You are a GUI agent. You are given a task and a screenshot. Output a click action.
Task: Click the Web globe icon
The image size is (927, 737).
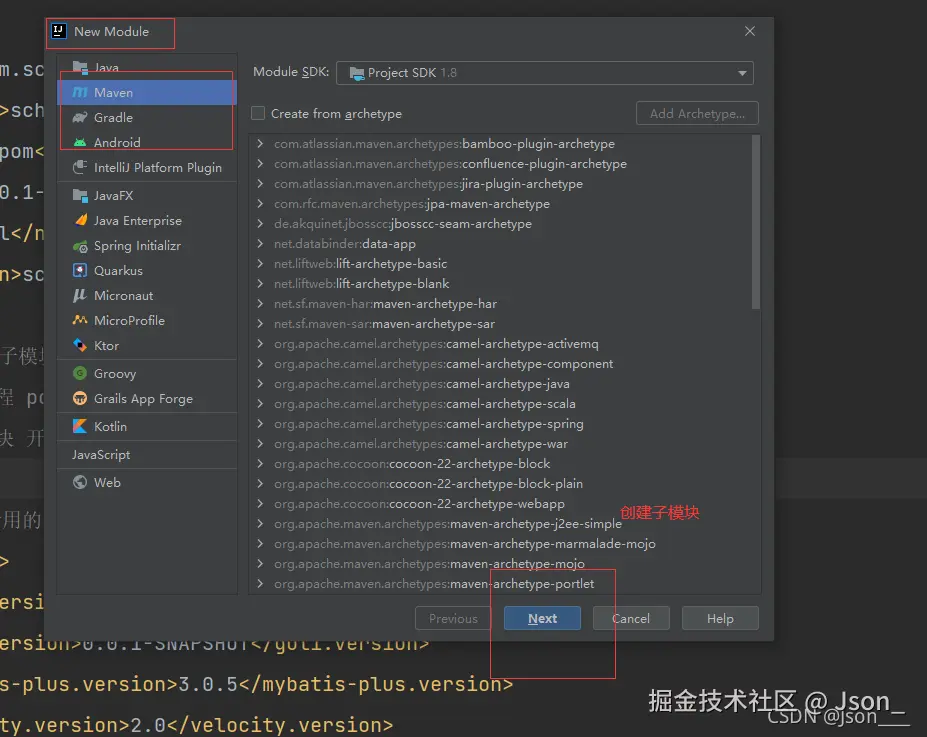pos(80,482)
